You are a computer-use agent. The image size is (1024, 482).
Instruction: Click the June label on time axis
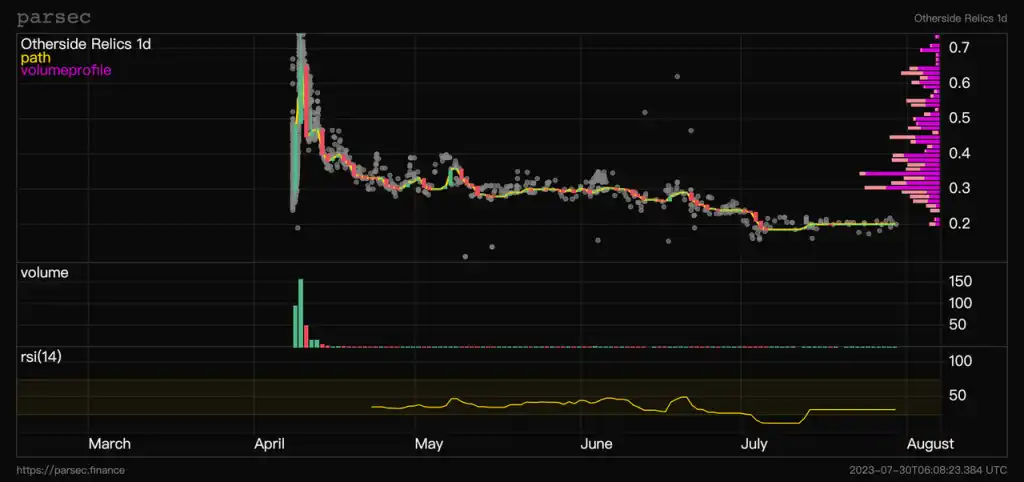click(x=596, y=444)
